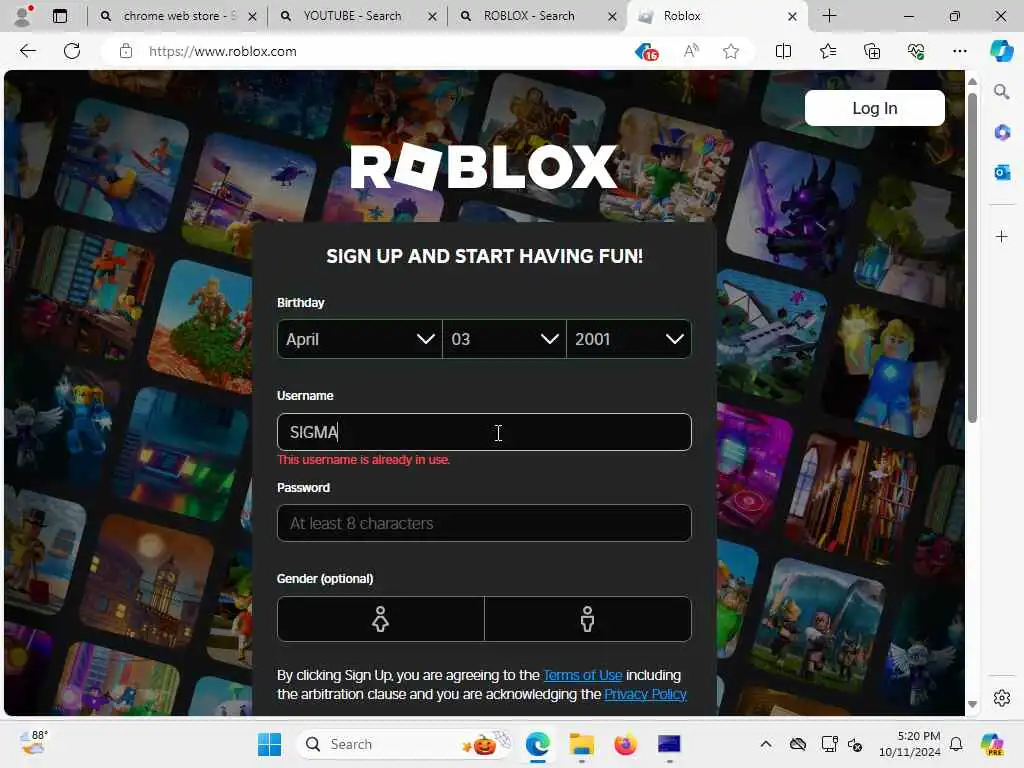Click the browser back arrow

pyautogui.click(x=27, y=51)
